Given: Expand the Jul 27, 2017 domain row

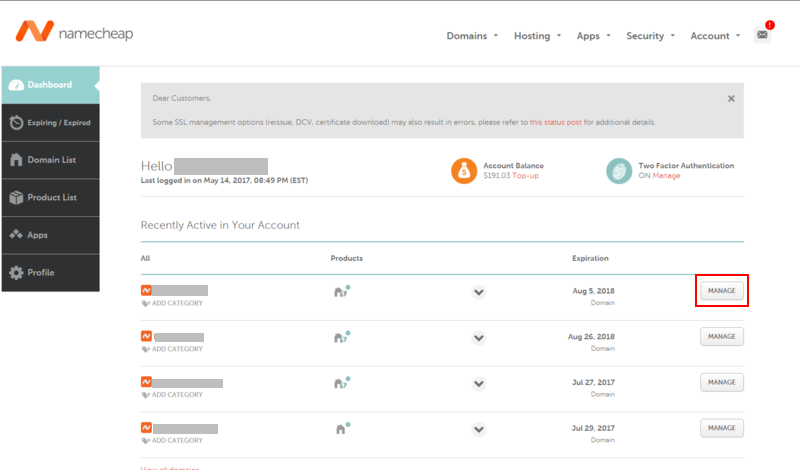Looking at the screenshot, I should [479, 383].
